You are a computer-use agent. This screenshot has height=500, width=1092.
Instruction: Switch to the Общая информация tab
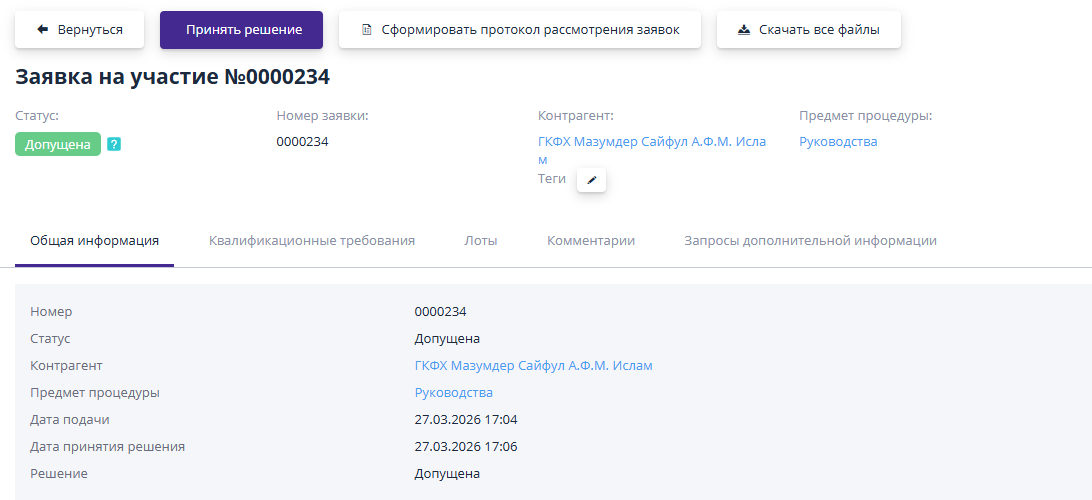click(x=94, y=241)
